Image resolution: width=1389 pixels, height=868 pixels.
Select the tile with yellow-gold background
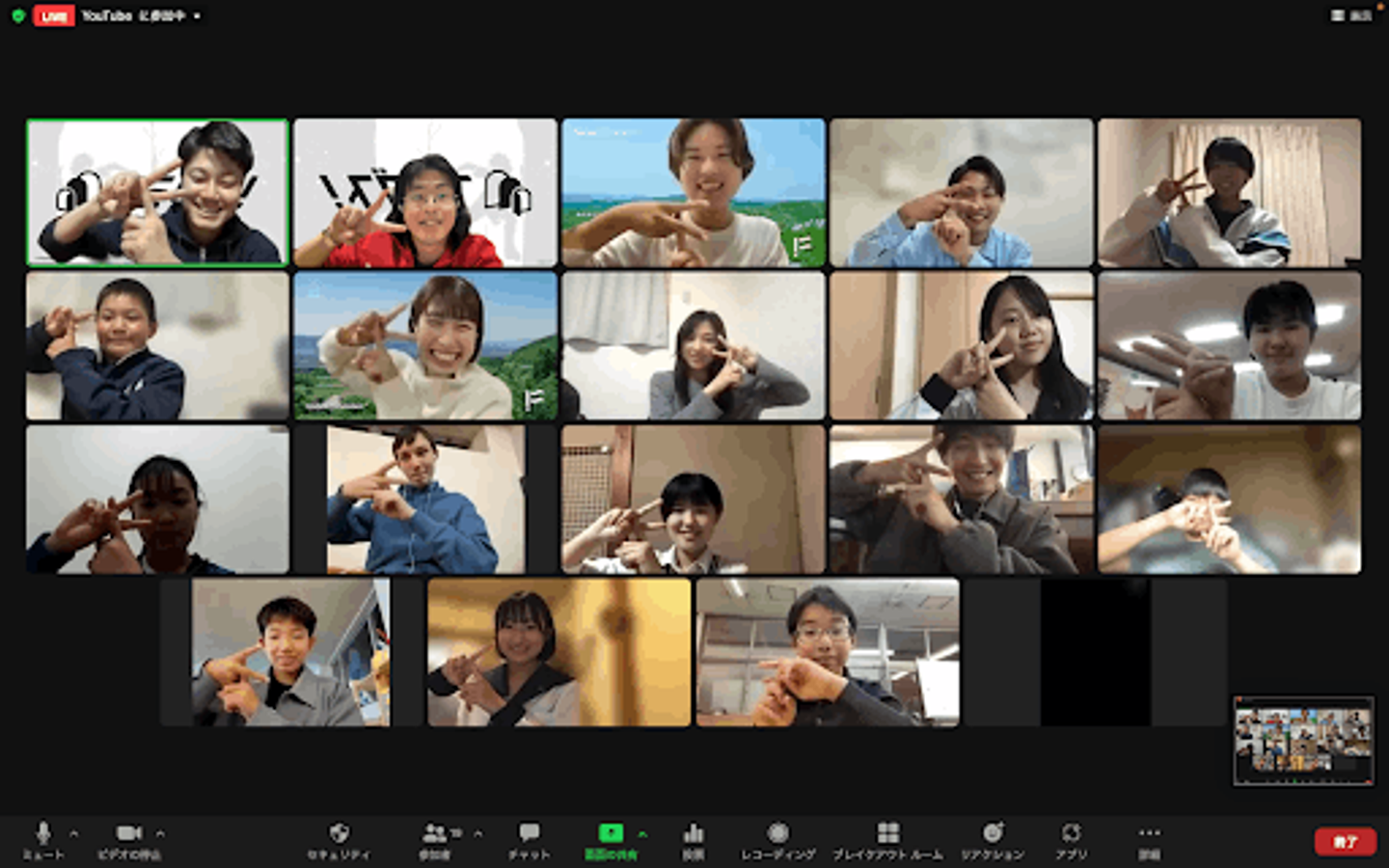(559, 652)
